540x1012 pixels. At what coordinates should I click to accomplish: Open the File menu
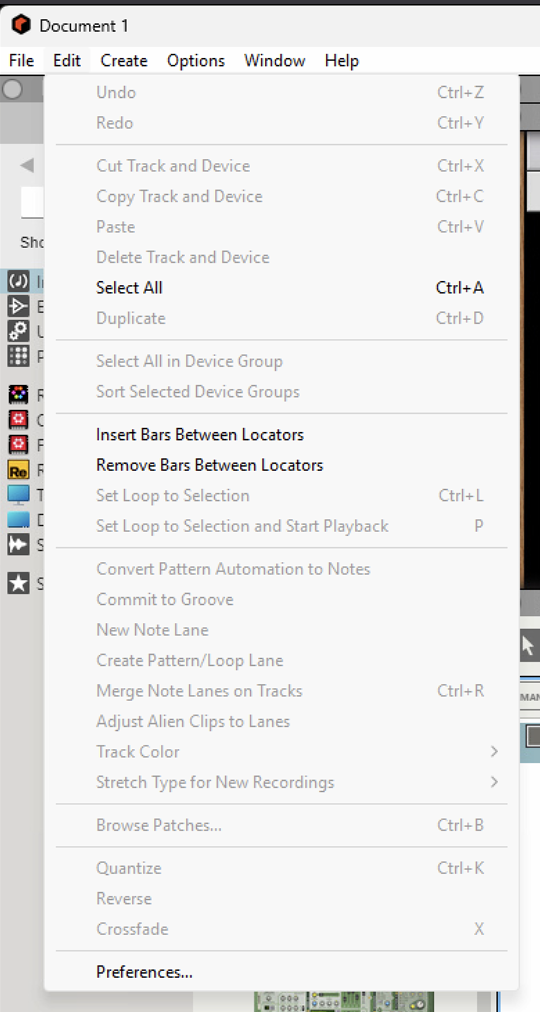pos(21,61)
